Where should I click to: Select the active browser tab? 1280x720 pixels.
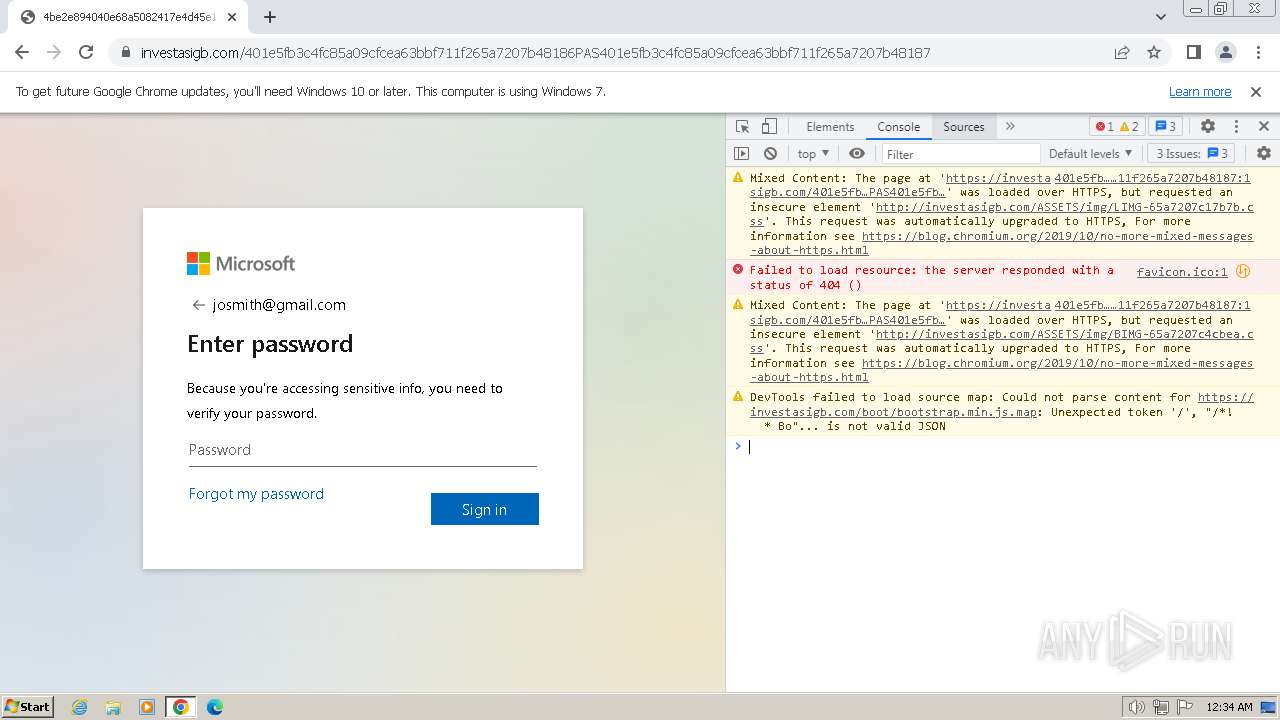tap(130, 17)
